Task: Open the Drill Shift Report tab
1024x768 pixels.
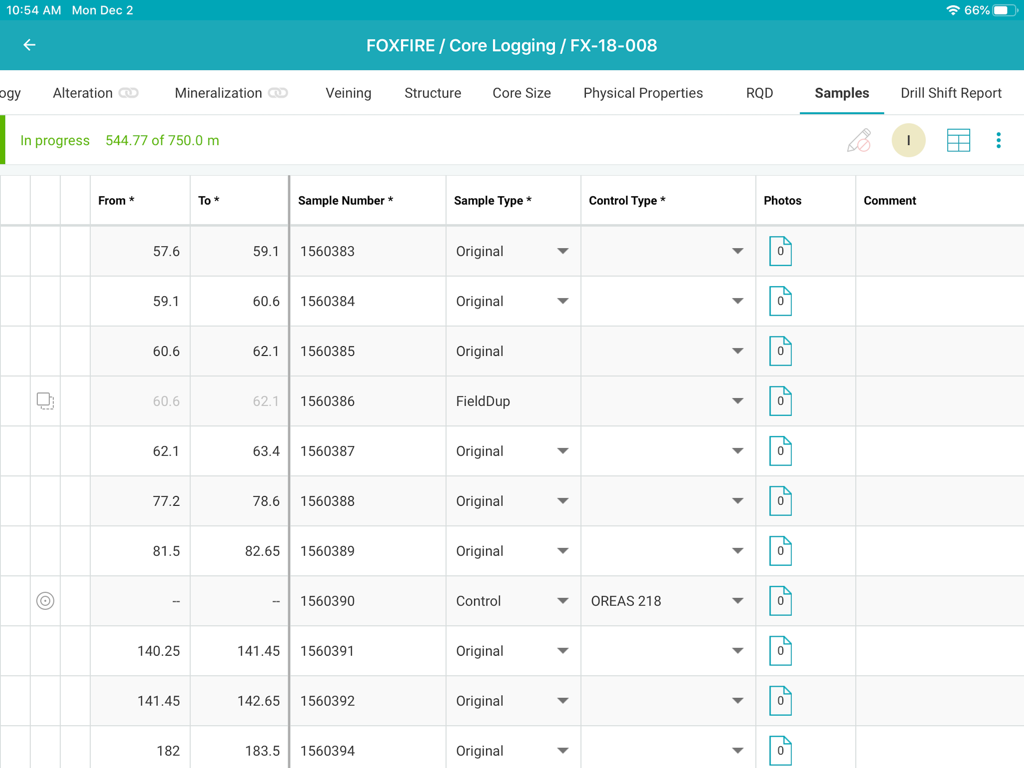Action: pyautogui.click(x=950, y=92)
